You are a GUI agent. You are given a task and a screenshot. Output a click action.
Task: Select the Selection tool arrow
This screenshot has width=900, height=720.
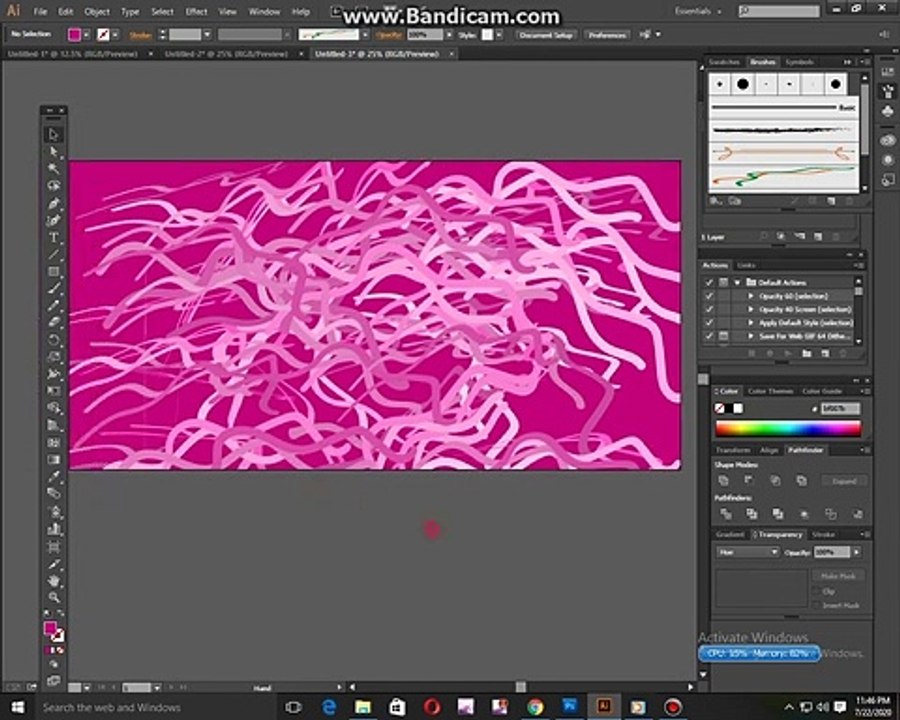tap(53, 134)
